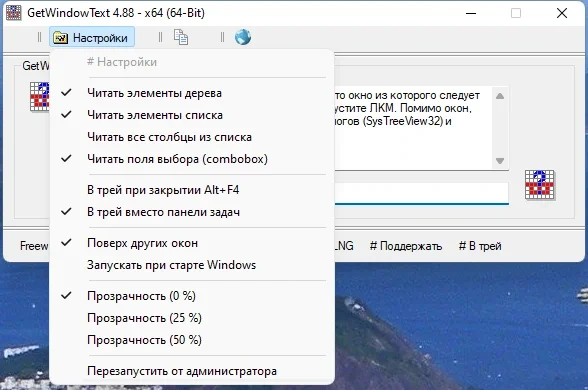588x390 pixels.
Task: Click the # Поддержать link
Action: 406,246
